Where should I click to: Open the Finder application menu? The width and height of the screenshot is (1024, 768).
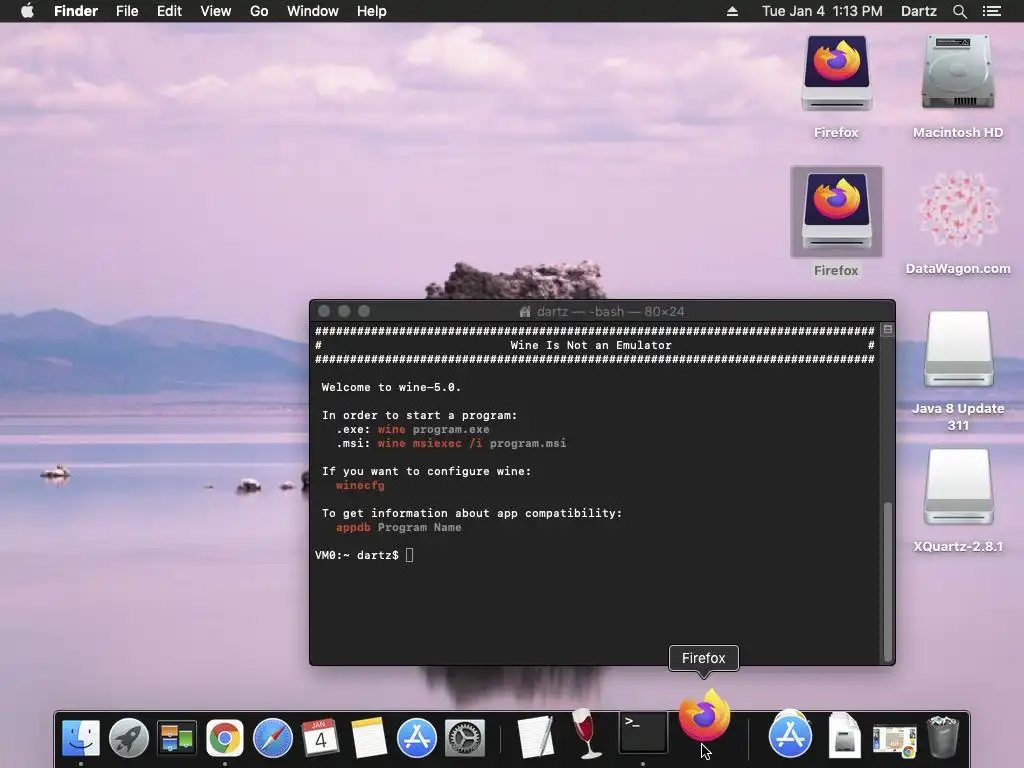(76, 11)
